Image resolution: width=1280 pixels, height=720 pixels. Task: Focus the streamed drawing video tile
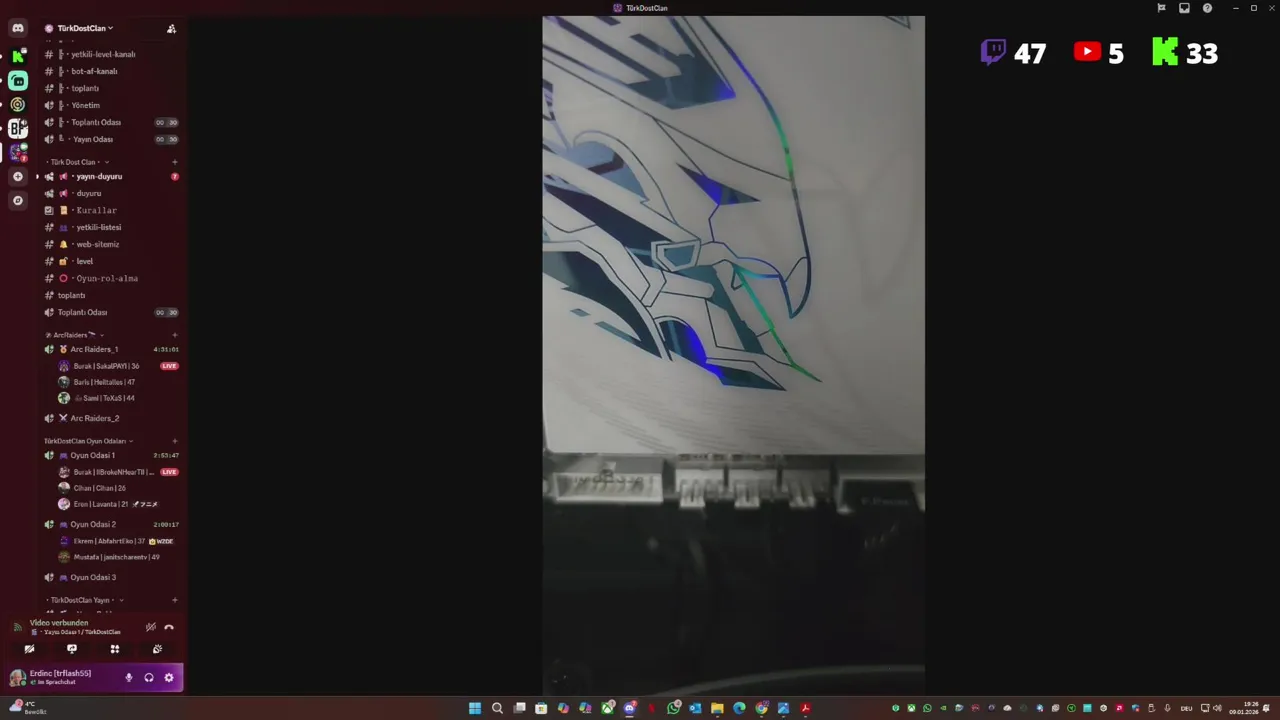point(733,355)
